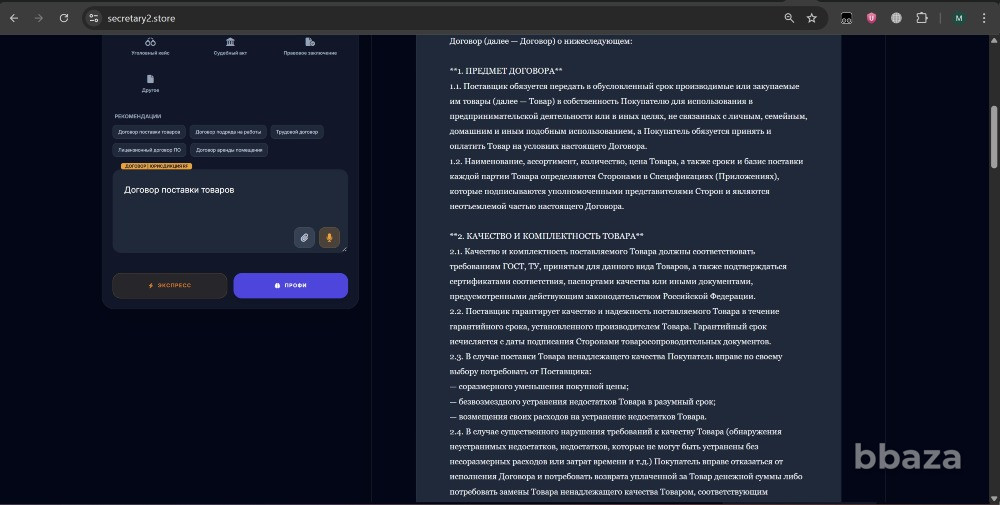Open the red shield extension icon
1000x505 pixels.
(x=871, y=18)
